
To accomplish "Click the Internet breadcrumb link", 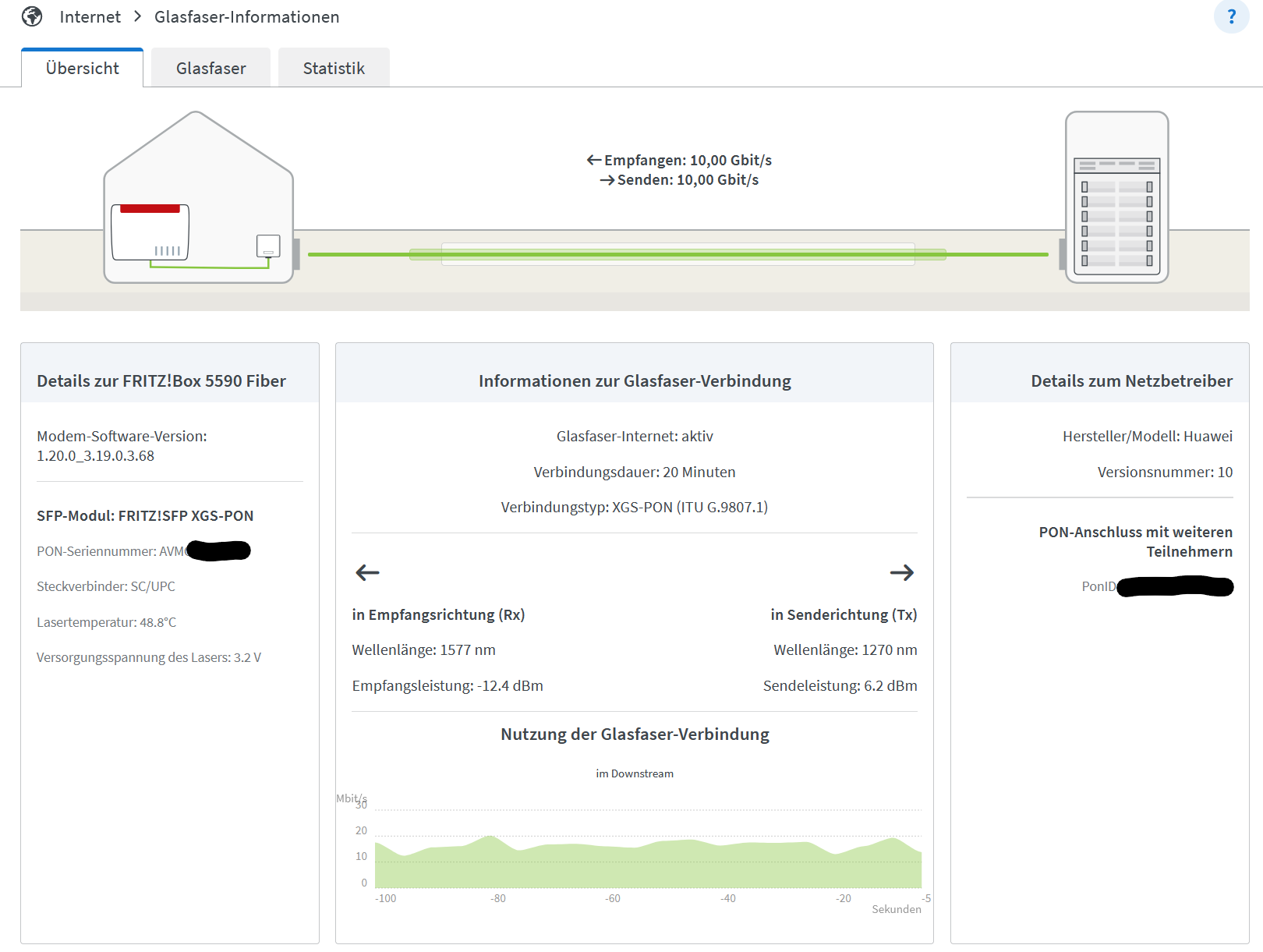I will (x=90, y=16).
